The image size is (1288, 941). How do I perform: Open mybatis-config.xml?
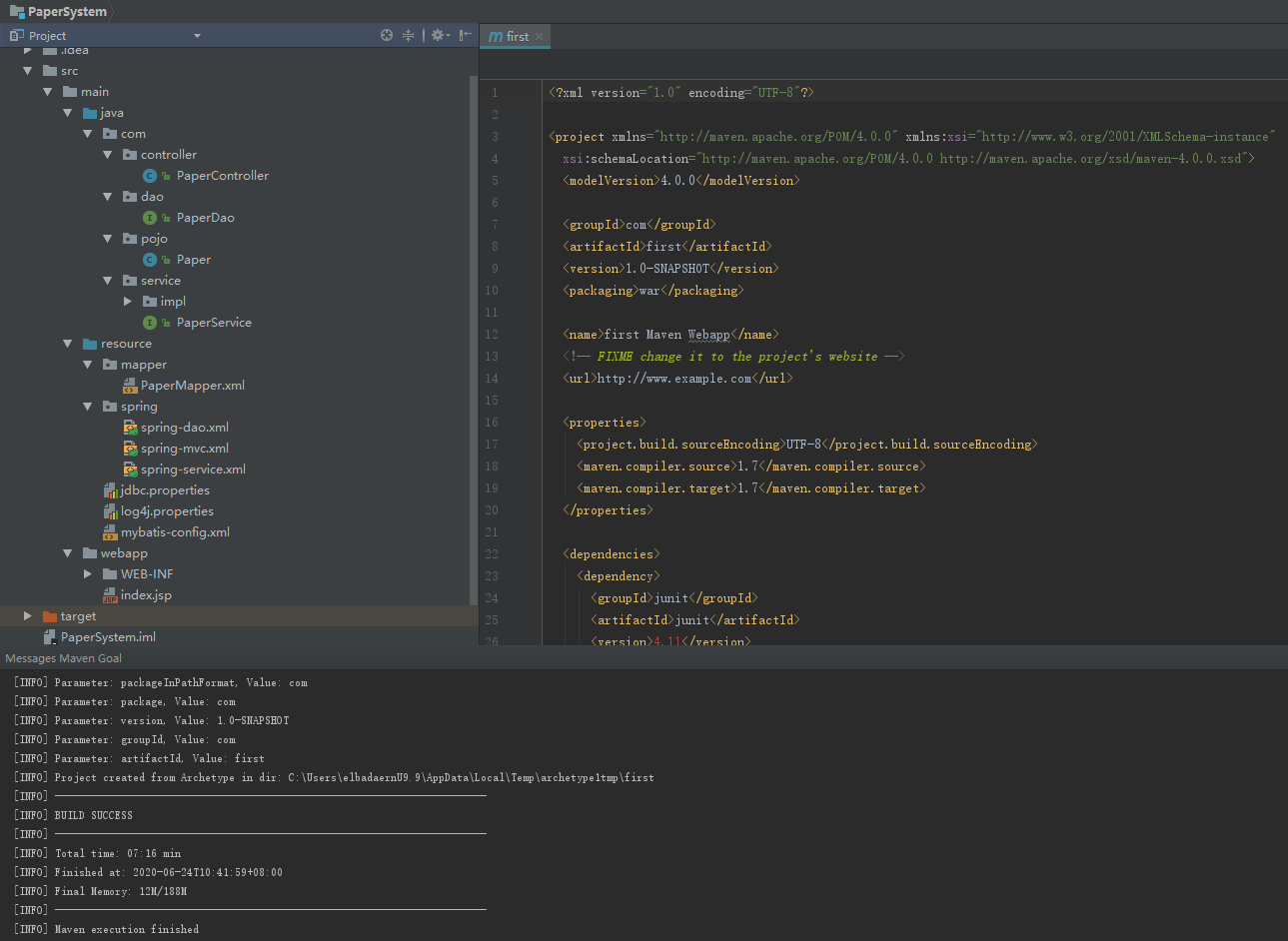pyautogui.click(x=175, y=532)
